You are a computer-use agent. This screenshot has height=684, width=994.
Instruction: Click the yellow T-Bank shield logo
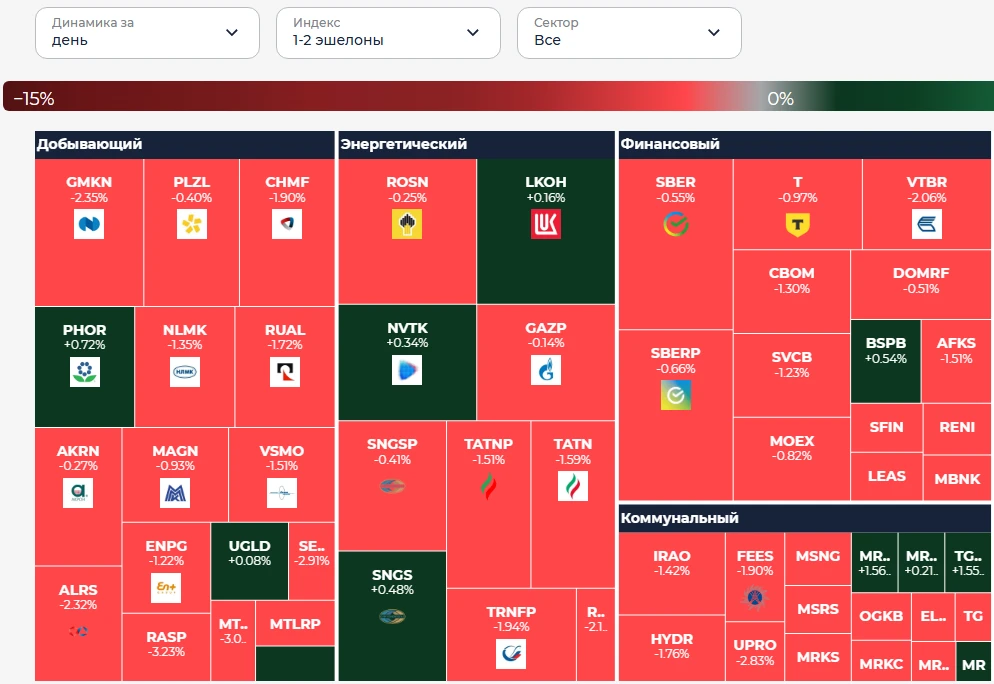point(797,224)
